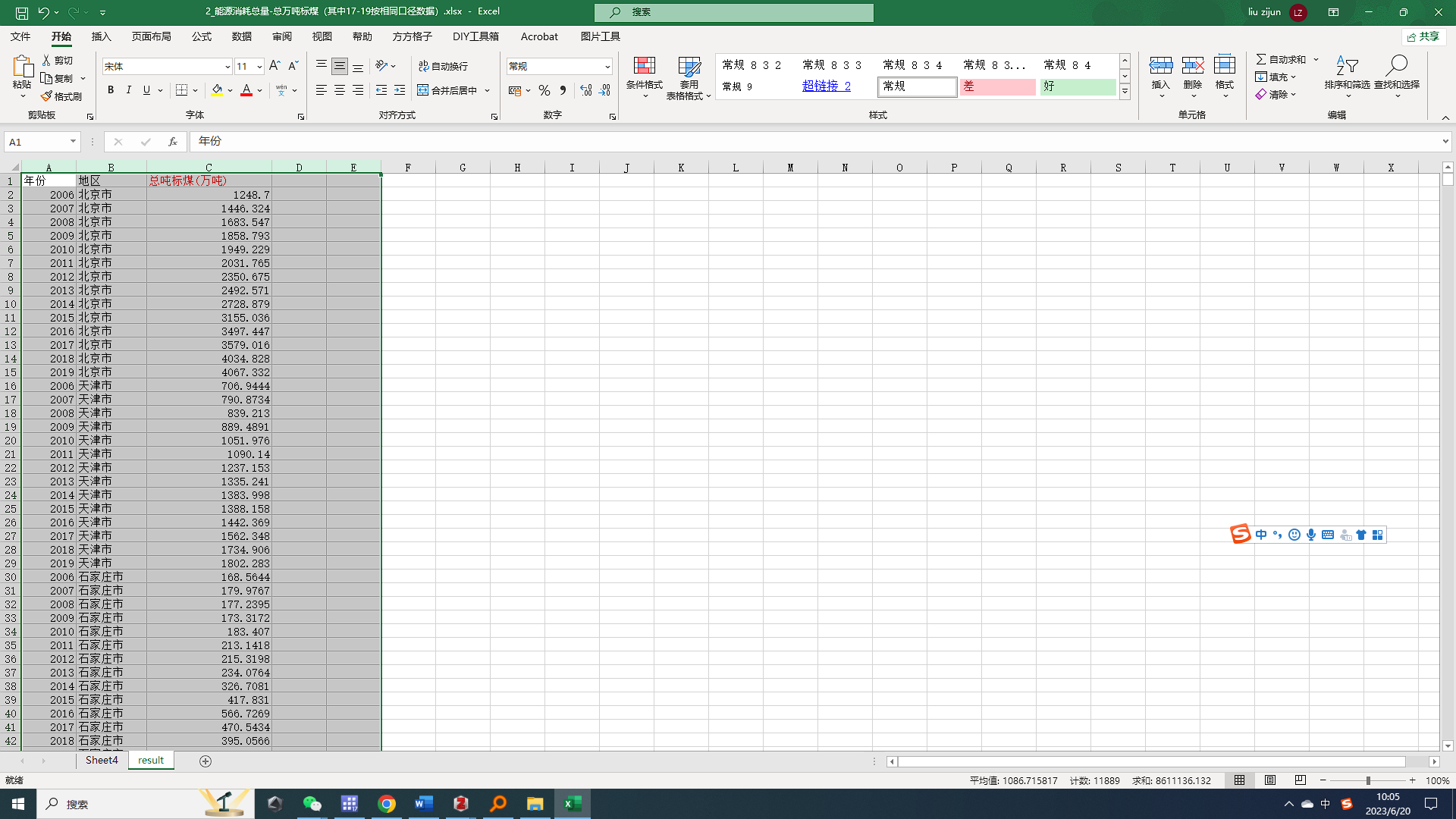Viewport: 1456px width, 819px height.
Task: Click the percent style icon
Action: (x=544, y=90)
